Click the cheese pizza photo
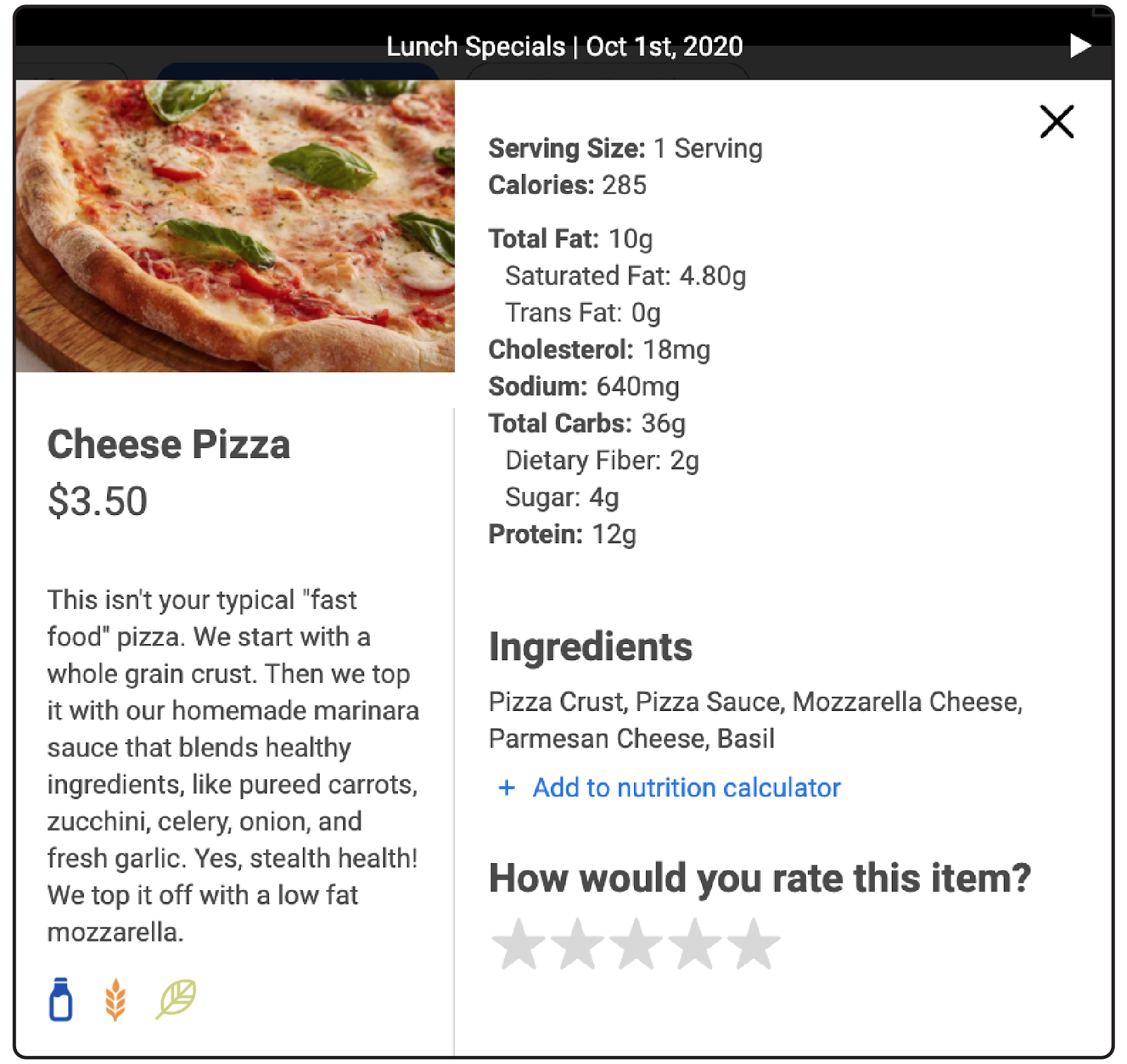This screenshot has width=1127, height=1064. pyautogui.click(x=235, y=225)
